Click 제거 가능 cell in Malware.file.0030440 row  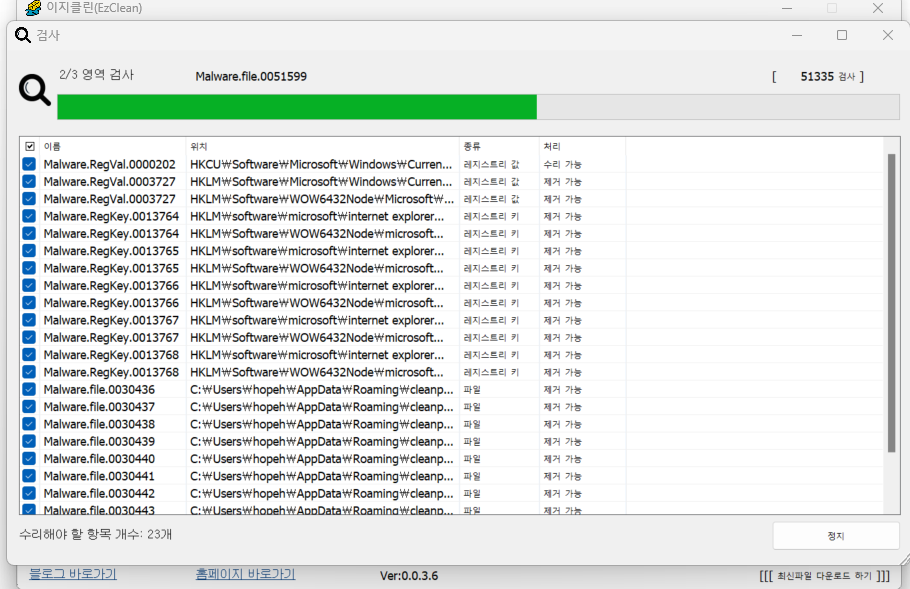[x=562, y=459]
